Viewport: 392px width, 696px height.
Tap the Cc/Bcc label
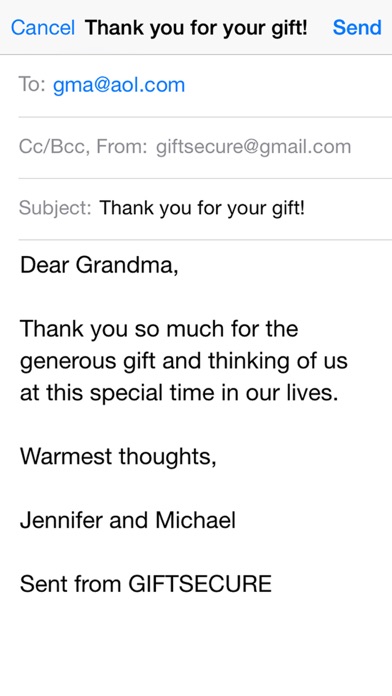click(51, 147)
